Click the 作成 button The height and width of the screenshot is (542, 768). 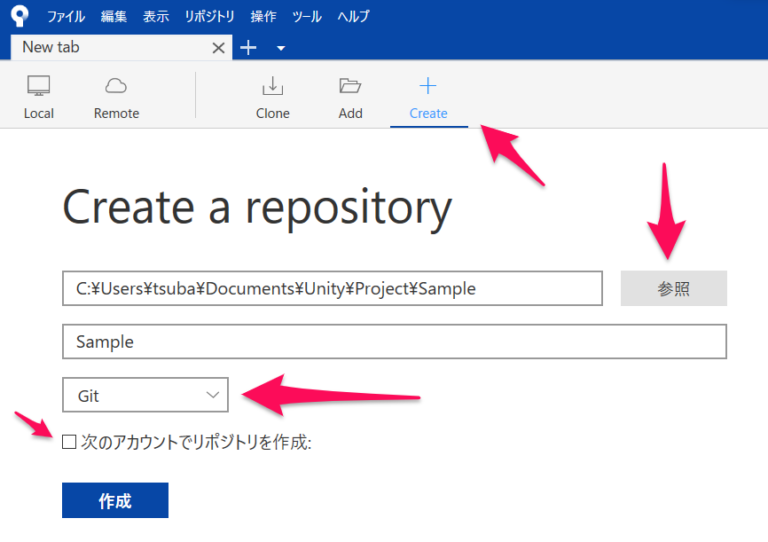[115, 500]
